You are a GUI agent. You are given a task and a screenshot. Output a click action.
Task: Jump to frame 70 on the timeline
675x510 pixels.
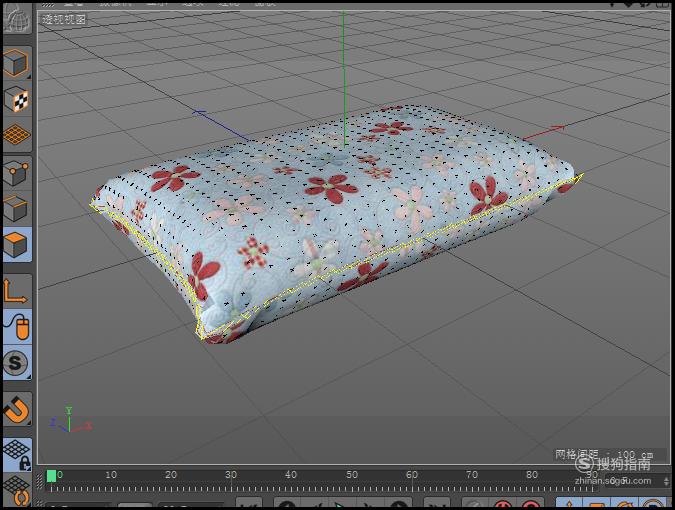[472, 475]
